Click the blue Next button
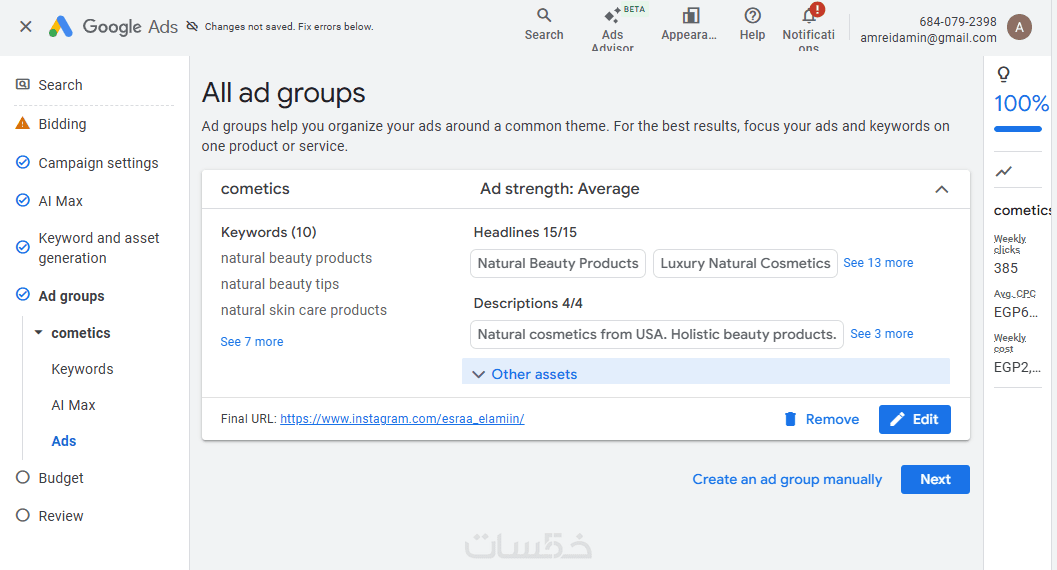Screen dimensions: 1057x570 pyautogui.click(x=935, y=479)
